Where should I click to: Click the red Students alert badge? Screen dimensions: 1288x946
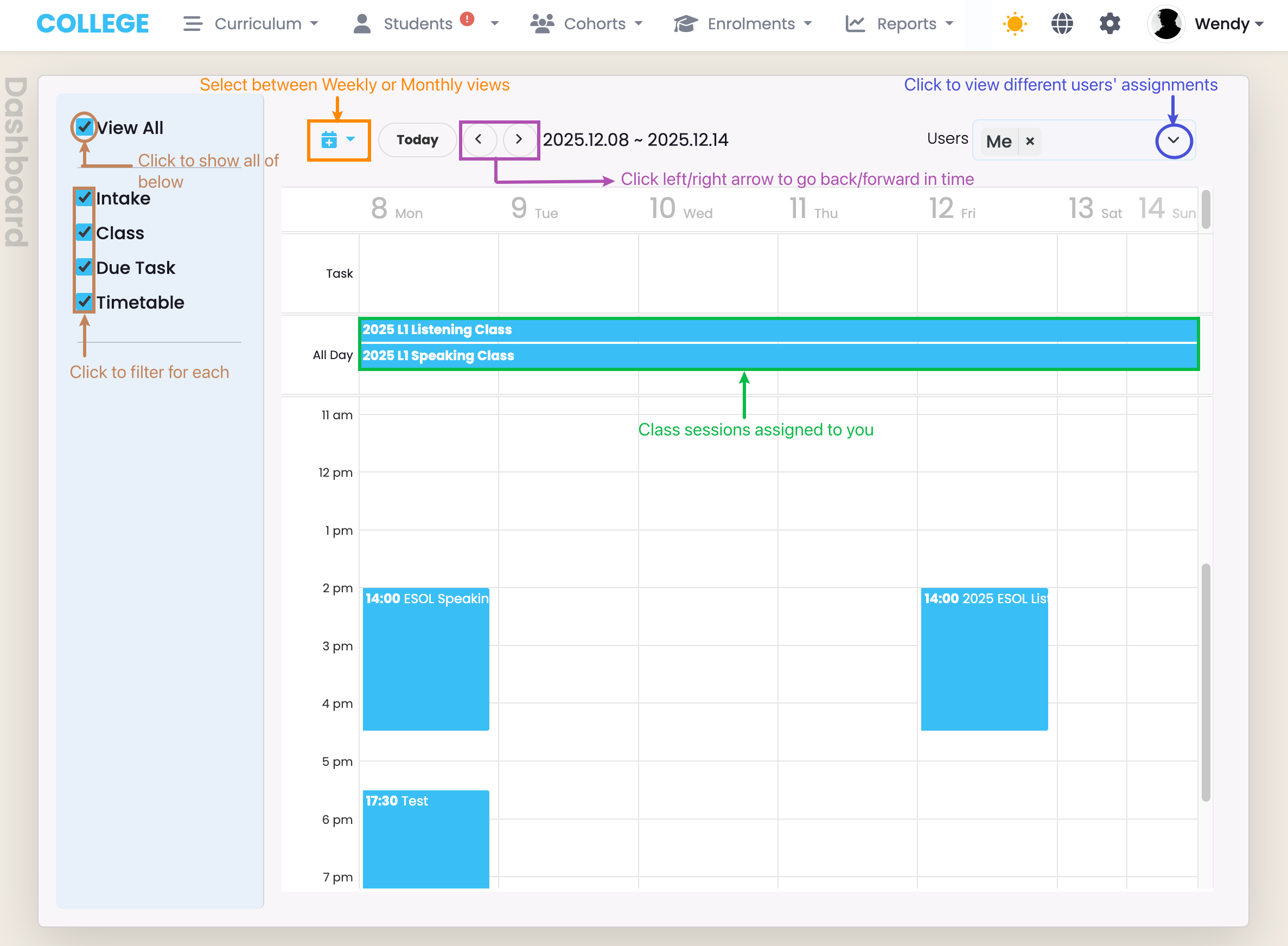click(x=467, y=19)
